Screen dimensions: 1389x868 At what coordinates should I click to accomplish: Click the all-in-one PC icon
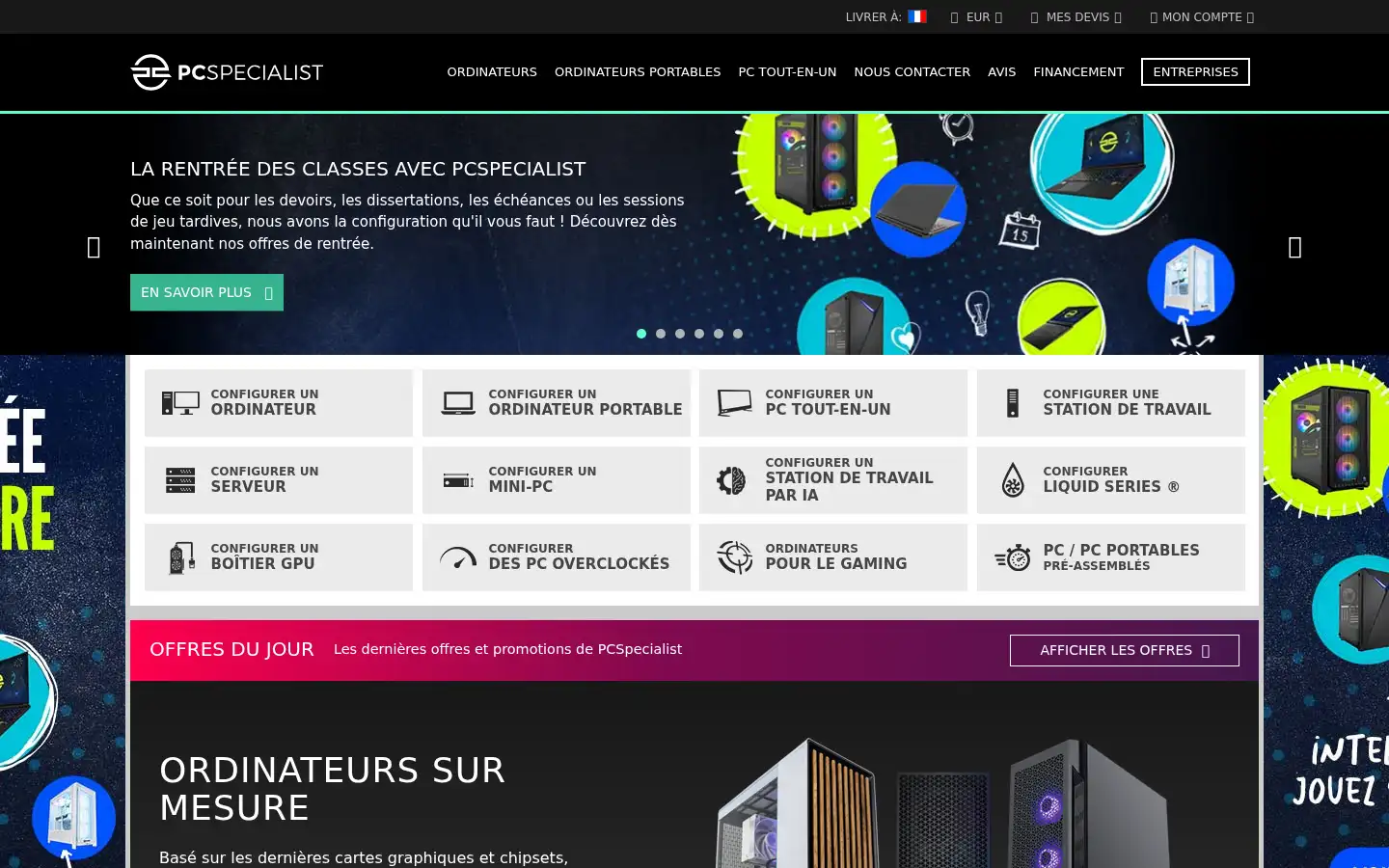pyautogui.click(x=735, y=402)
